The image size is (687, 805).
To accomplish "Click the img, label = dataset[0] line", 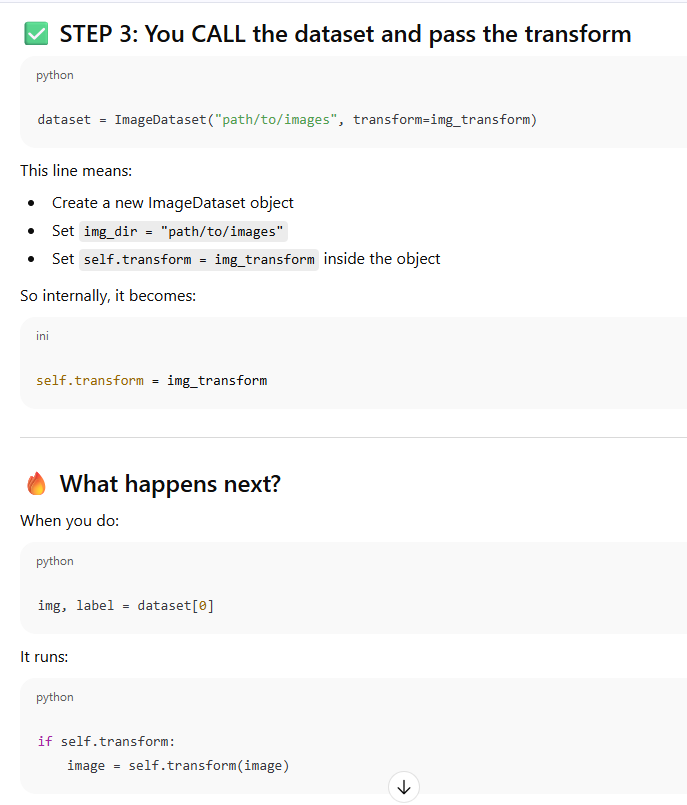I will 125,606.
